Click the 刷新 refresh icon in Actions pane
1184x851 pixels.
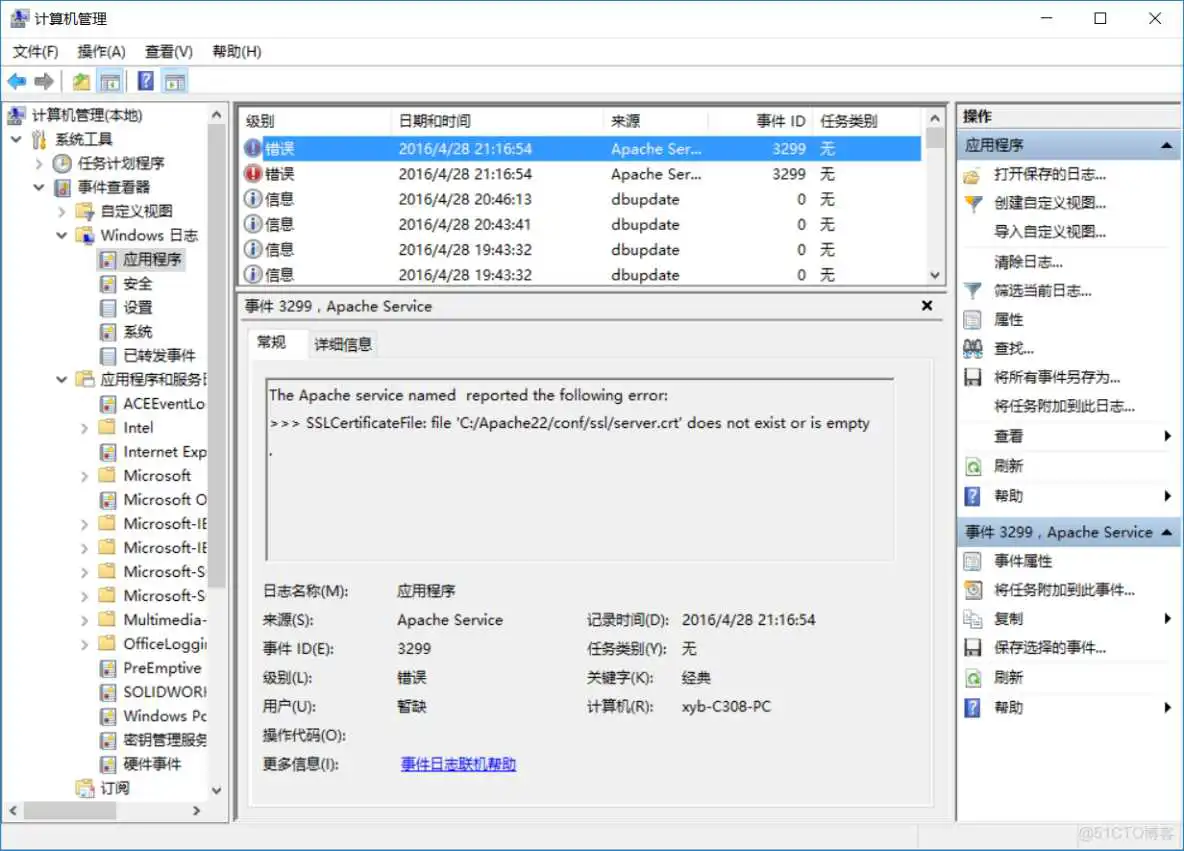coord(972,465)
